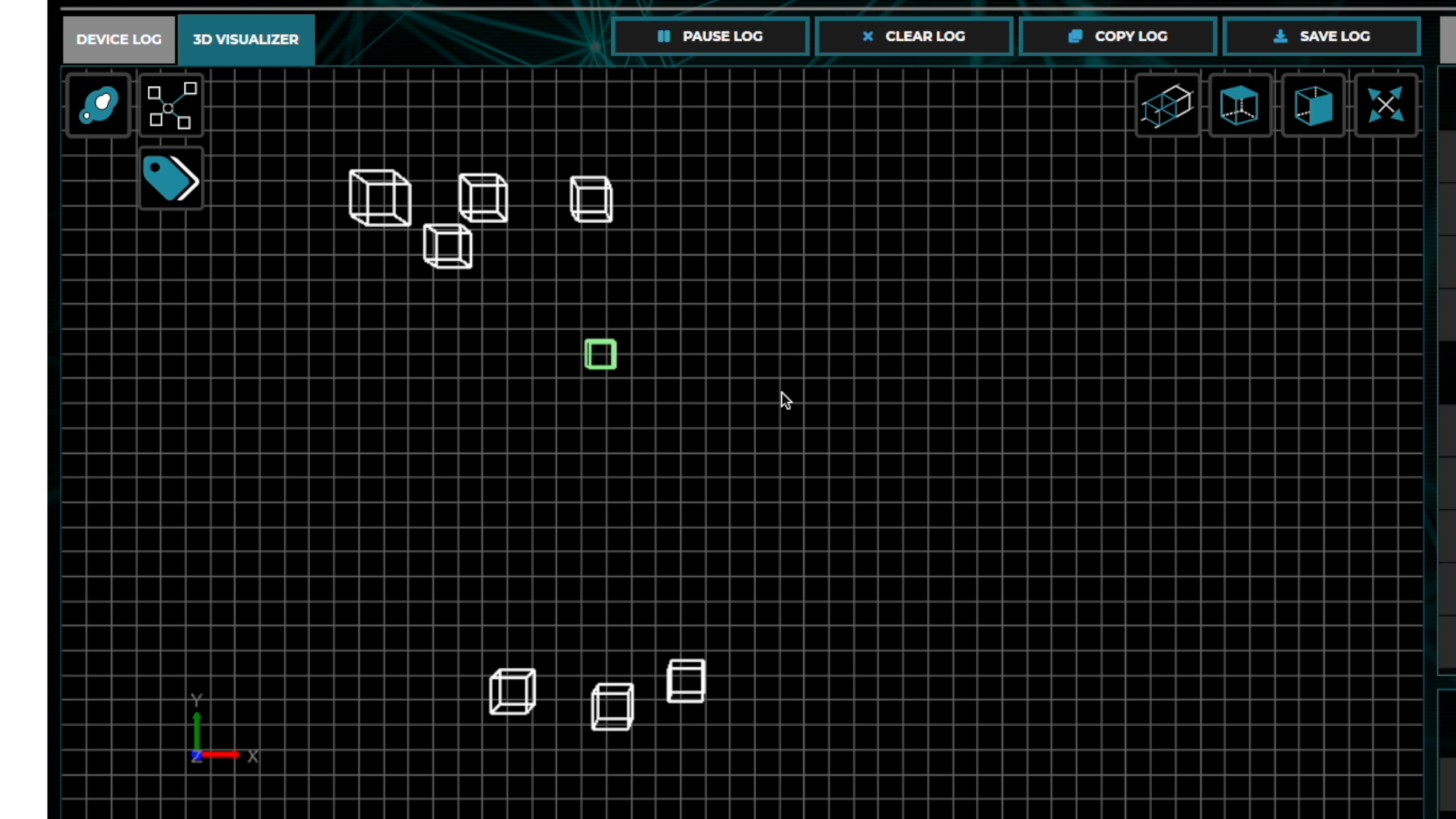Click the Clear Log button
The image size is (1456, 819).
(x=913, y=36)
